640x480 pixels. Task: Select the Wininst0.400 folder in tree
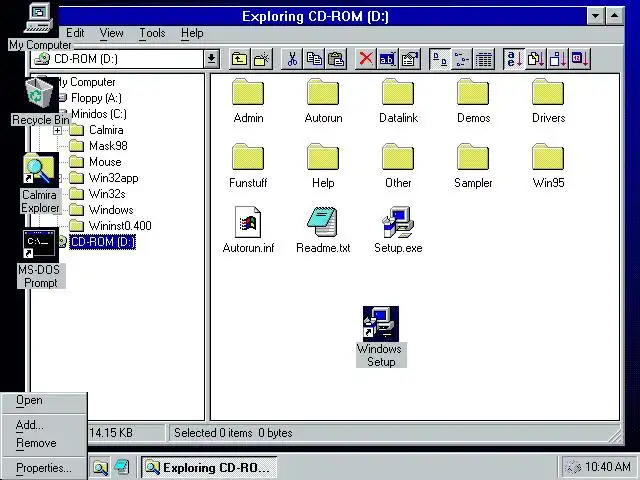click(120, 226)
